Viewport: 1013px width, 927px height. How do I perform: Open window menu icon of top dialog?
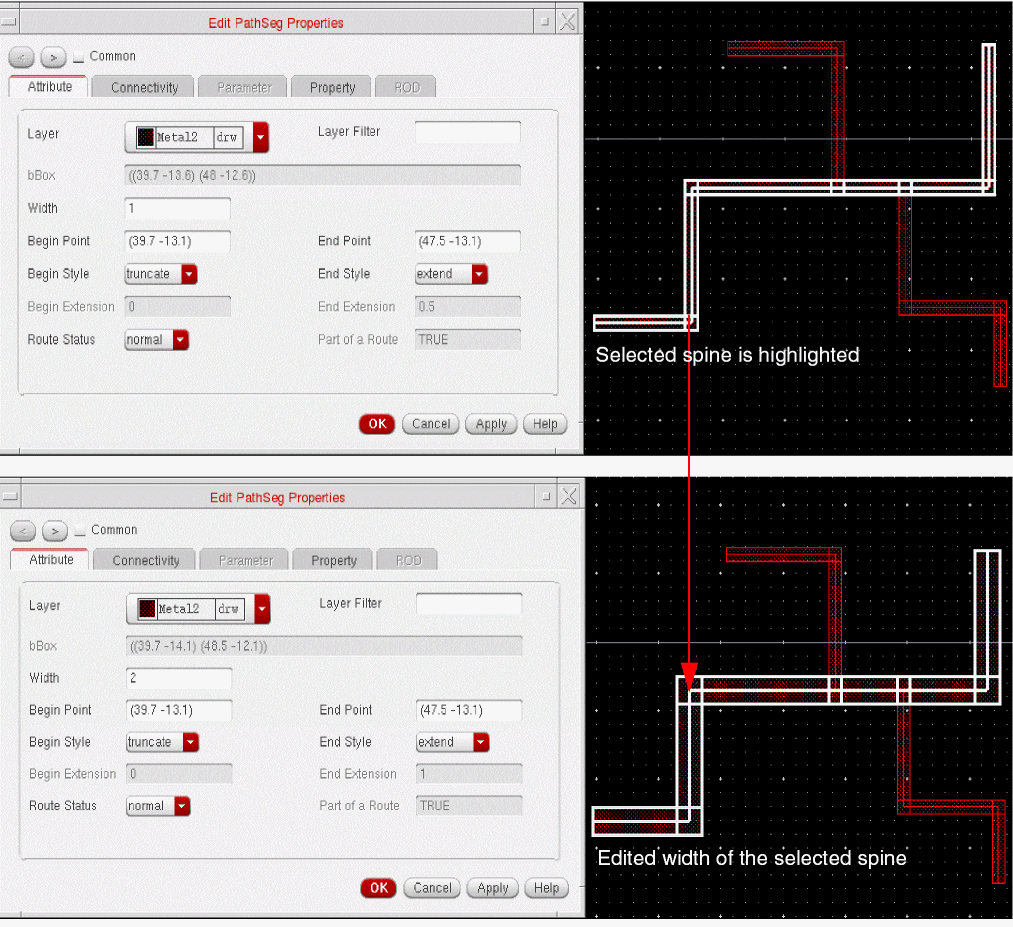click(9, 22)
